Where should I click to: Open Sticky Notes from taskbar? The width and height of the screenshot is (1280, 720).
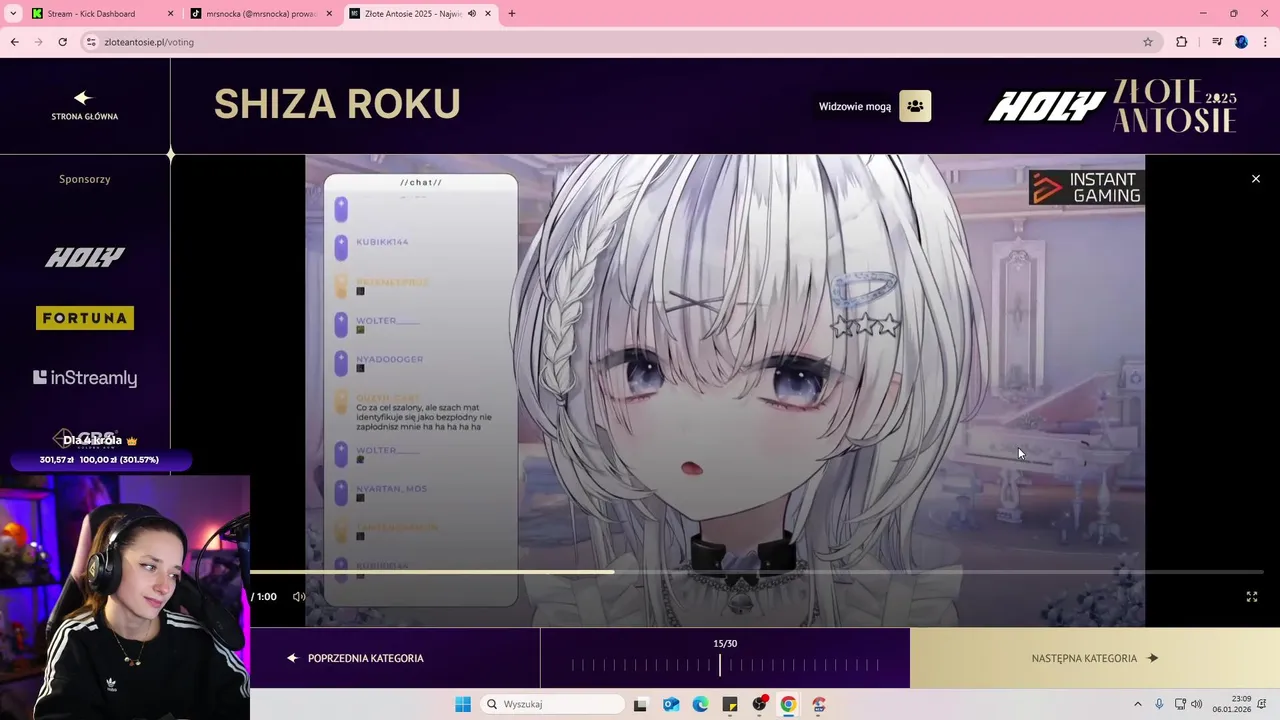pyautogui.click(x=730, y=704)
